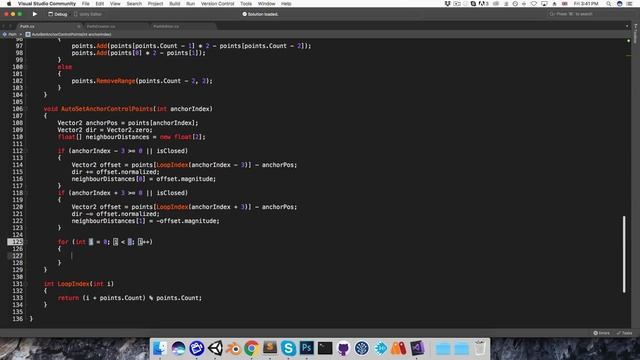Image resolution: width=640 pixels, height=360 pixels.
Task: Open the Apple menu
Action: coord(9,4)
